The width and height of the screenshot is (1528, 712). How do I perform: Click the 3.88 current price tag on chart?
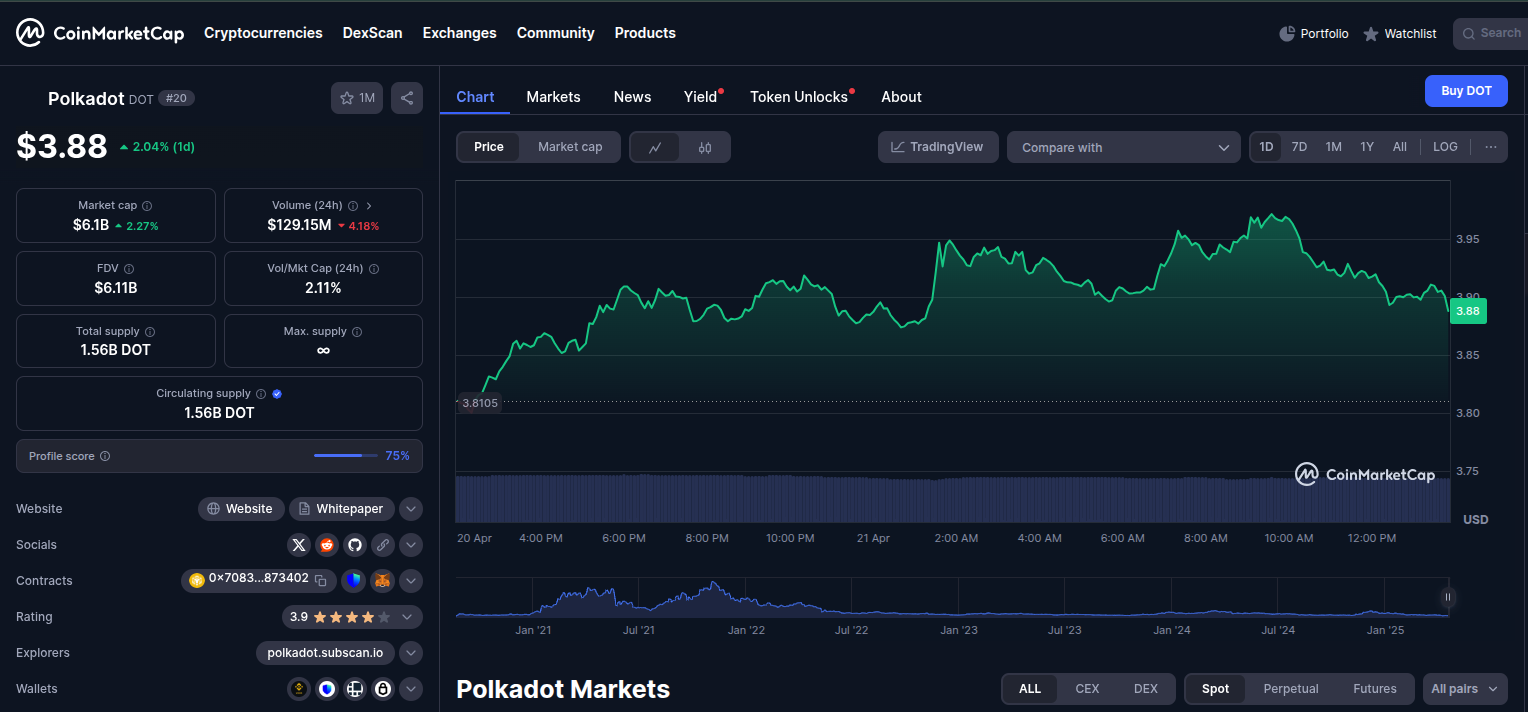pos(1468,311)
